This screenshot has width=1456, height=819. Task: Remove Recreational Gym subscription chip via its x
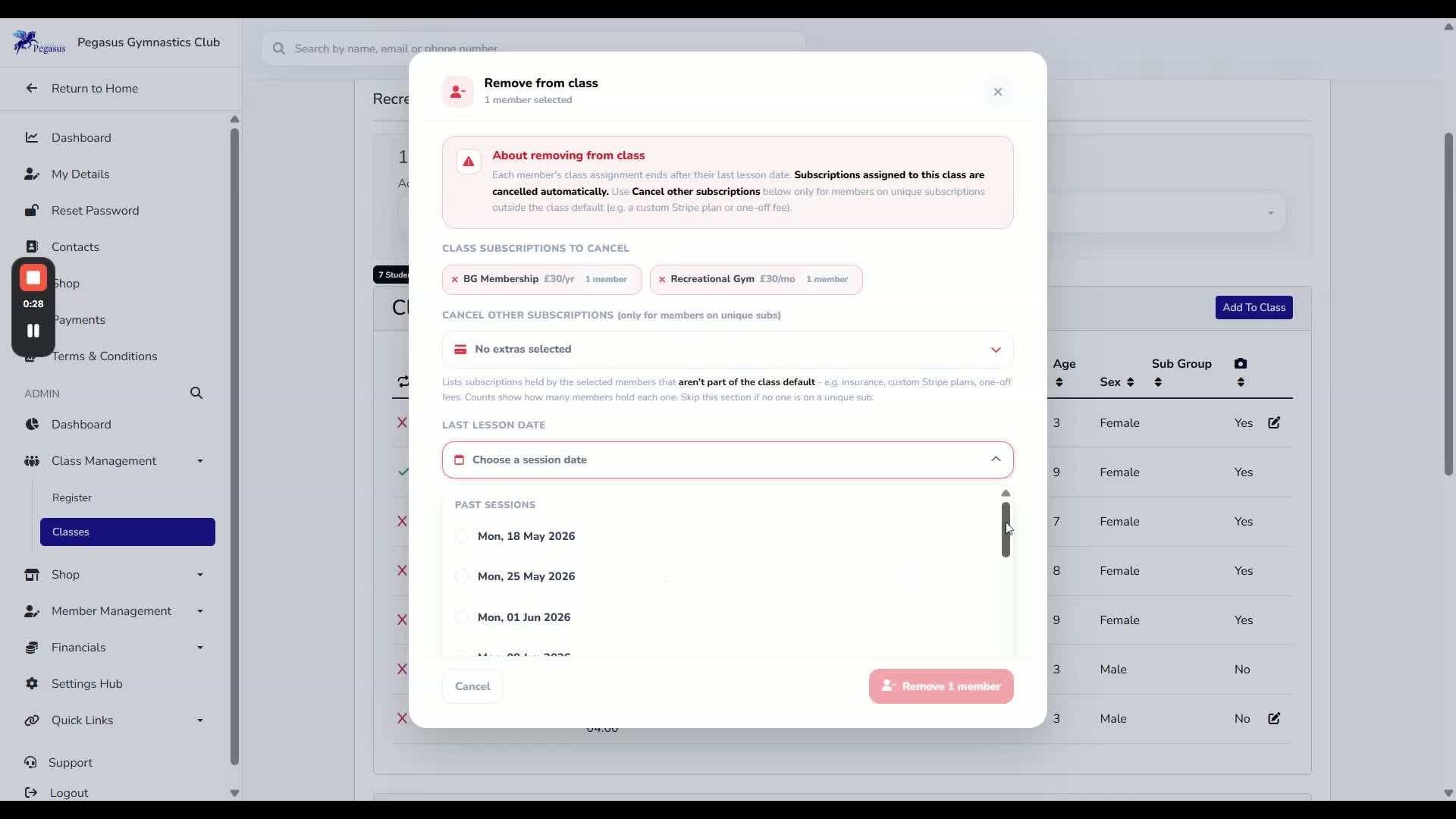(662, 280)
